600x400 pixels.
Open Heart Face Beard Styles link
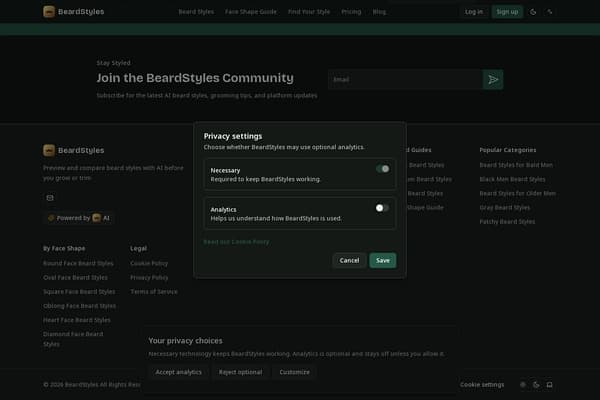(x=77, y=320)
